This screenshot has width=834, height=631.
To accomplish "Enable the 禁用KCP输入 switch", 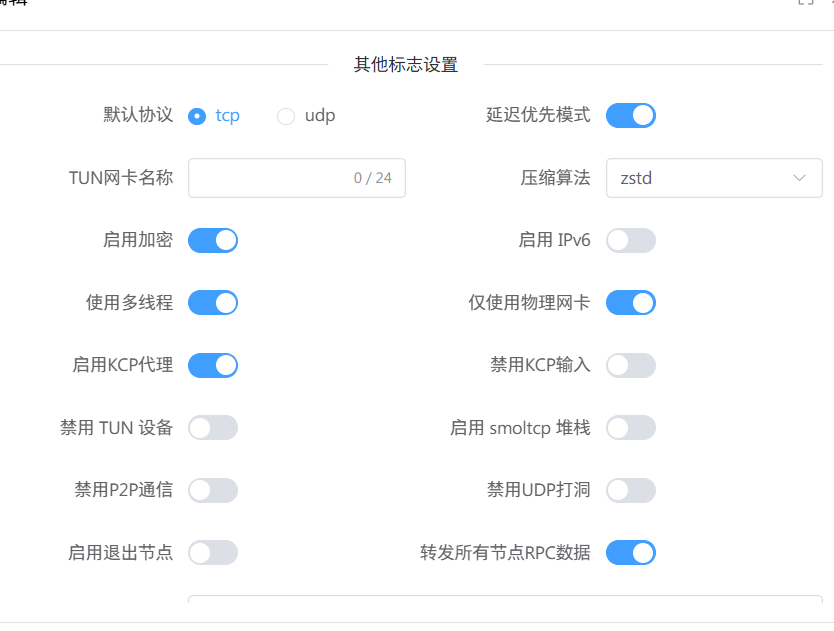I will [x=630, y=365].
